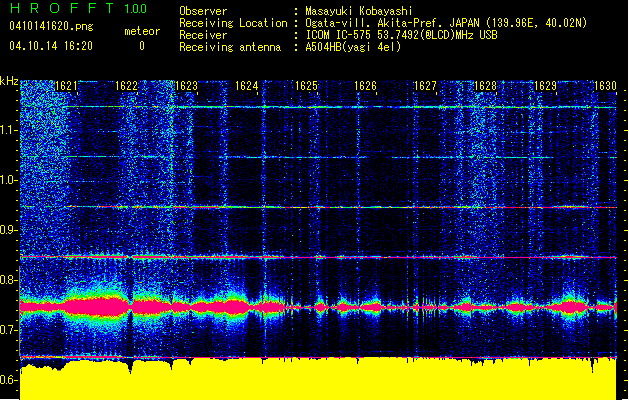Click the meteor count value 0
This screenshot has height=400, width=629.
pyautogui.click(x=142, y=46)
